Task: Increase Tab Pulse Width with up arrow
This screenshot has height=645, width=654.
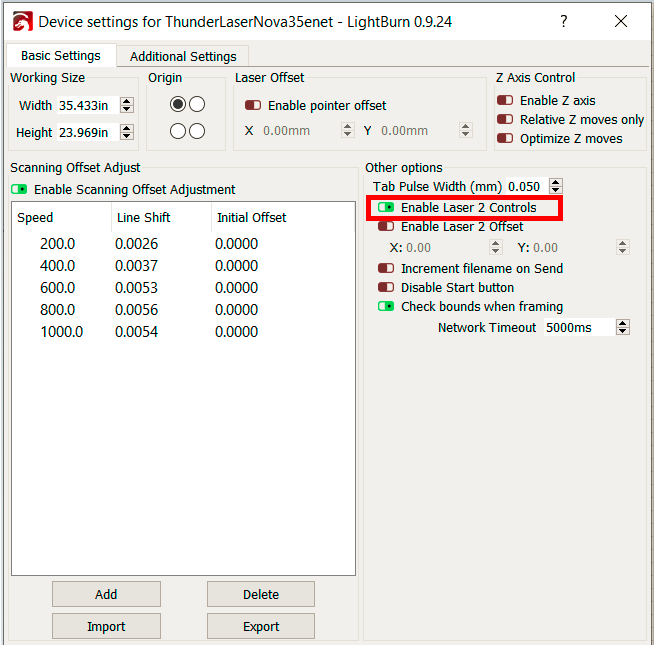Action: tap(556, 182)
